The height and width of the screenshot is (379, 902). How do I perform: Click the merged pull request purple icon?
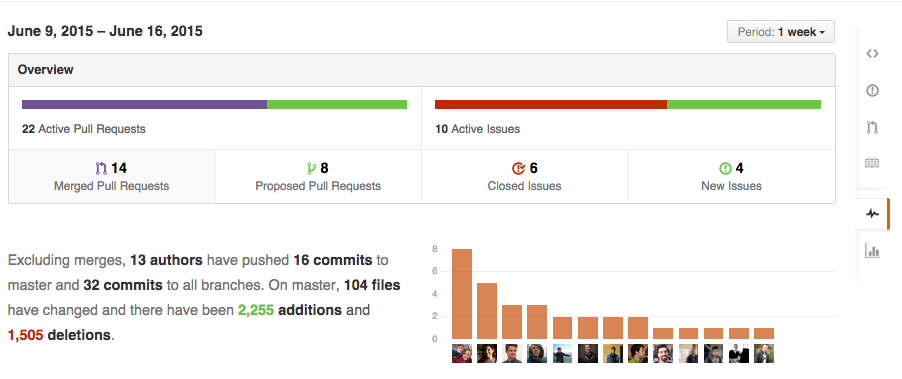tap(101, 169)
